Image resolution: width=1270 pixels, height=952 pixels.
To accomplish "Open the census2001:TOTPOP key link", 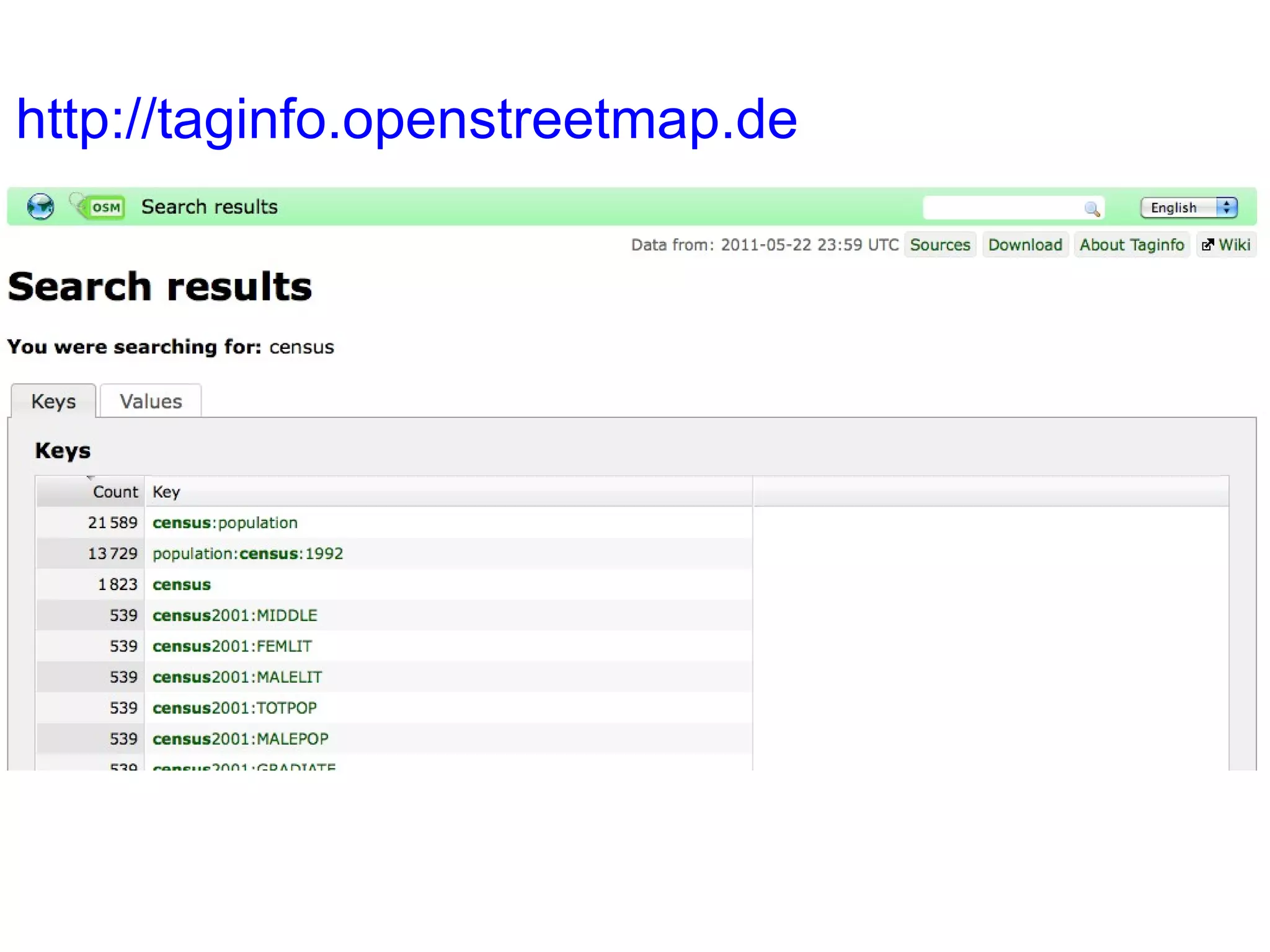I will coord(235,708).
